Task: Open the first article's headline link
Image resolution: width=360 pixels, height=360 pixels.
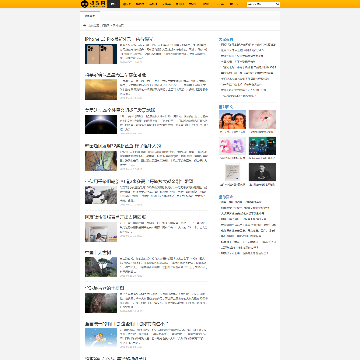Action: [119, 39]
